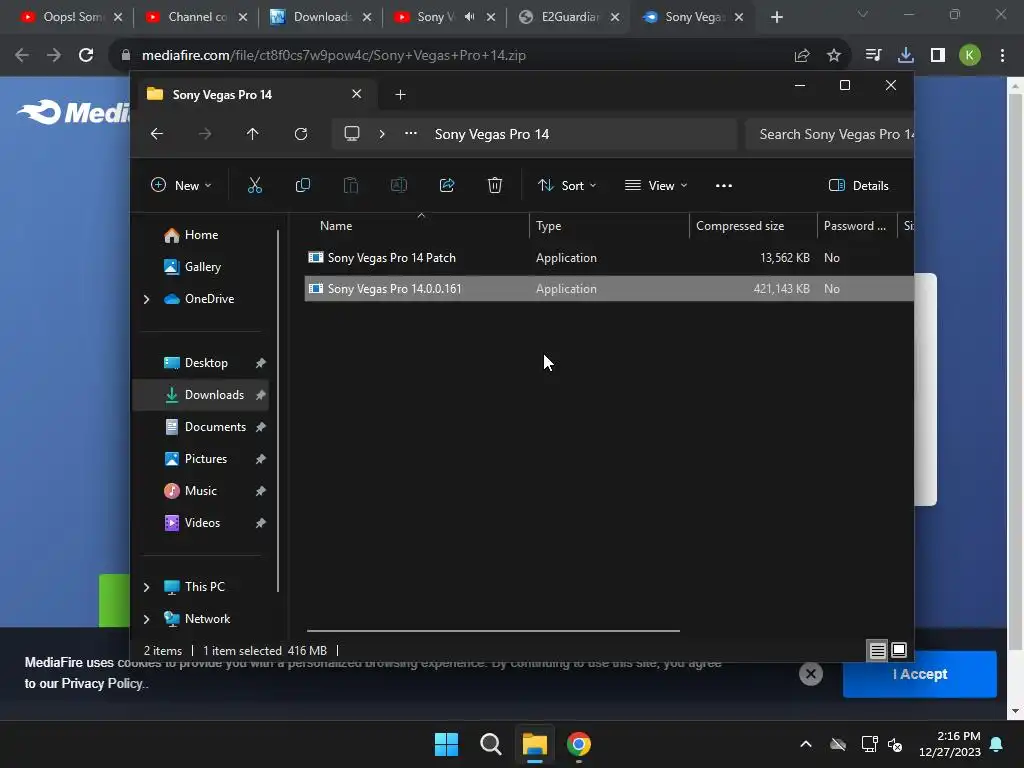Open the address bar ellipsis breadcrumb menu
This screenshot has height=768, width=1024.
coord(411,133)
